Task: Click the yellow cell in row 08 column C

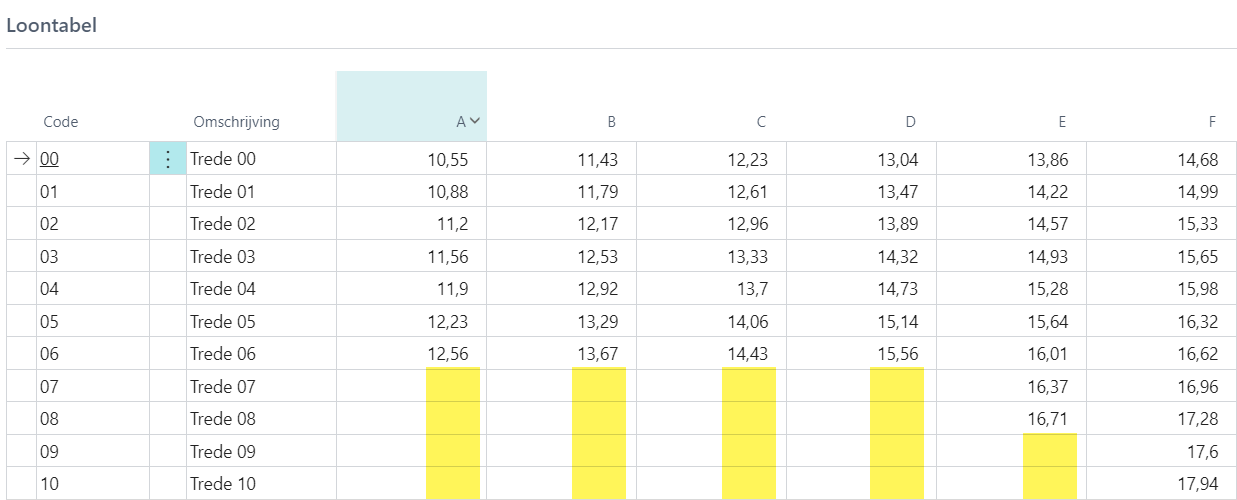Action: (749, 419)
